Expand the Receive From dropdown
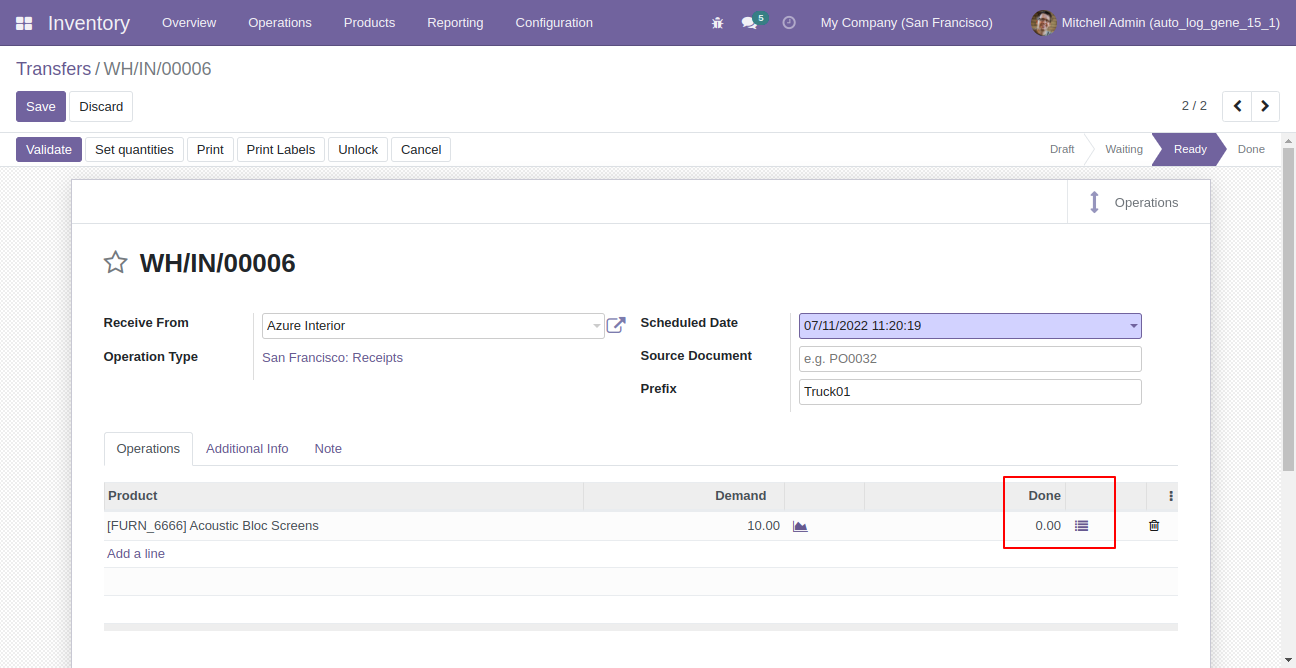1296x668 pixels. [596, 326]
